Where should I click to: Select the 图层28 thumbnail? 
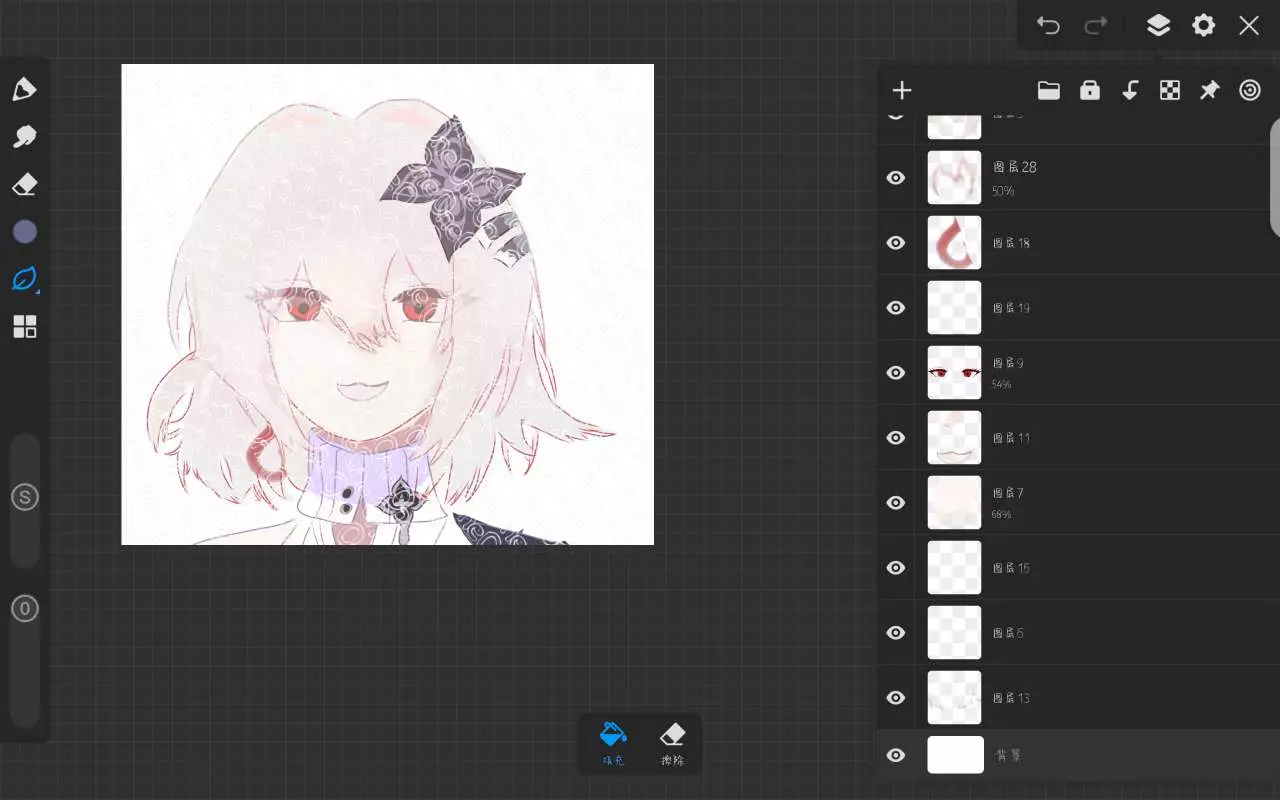(x=954, y=178)
